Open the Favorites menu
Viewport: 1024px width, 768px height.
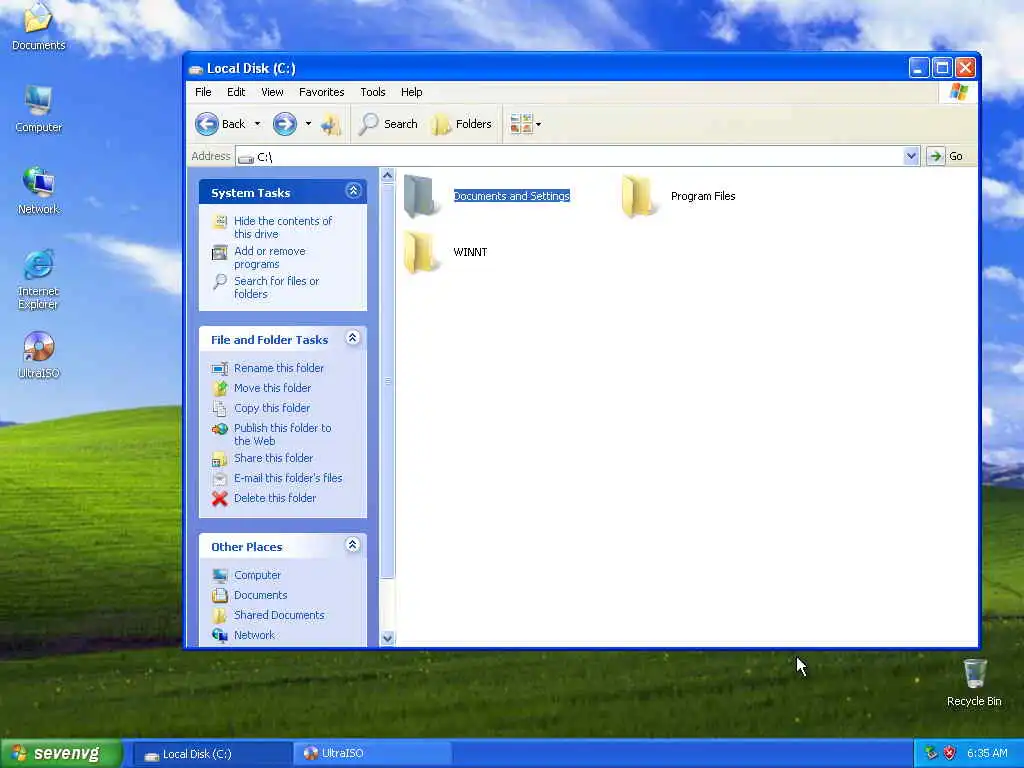click(321, 92)
